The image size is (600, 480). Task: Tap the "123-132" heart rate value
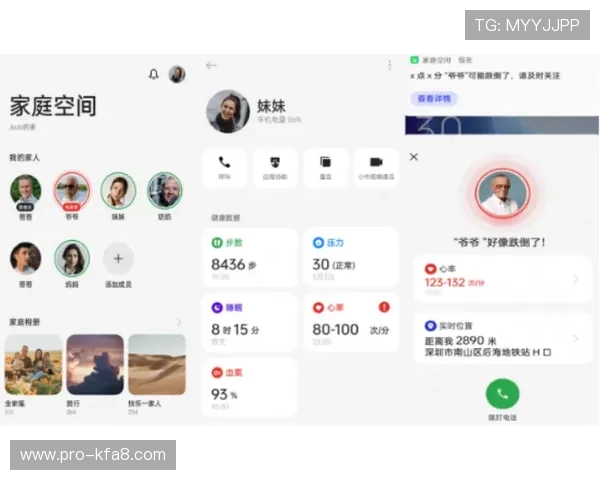(445, 282)
